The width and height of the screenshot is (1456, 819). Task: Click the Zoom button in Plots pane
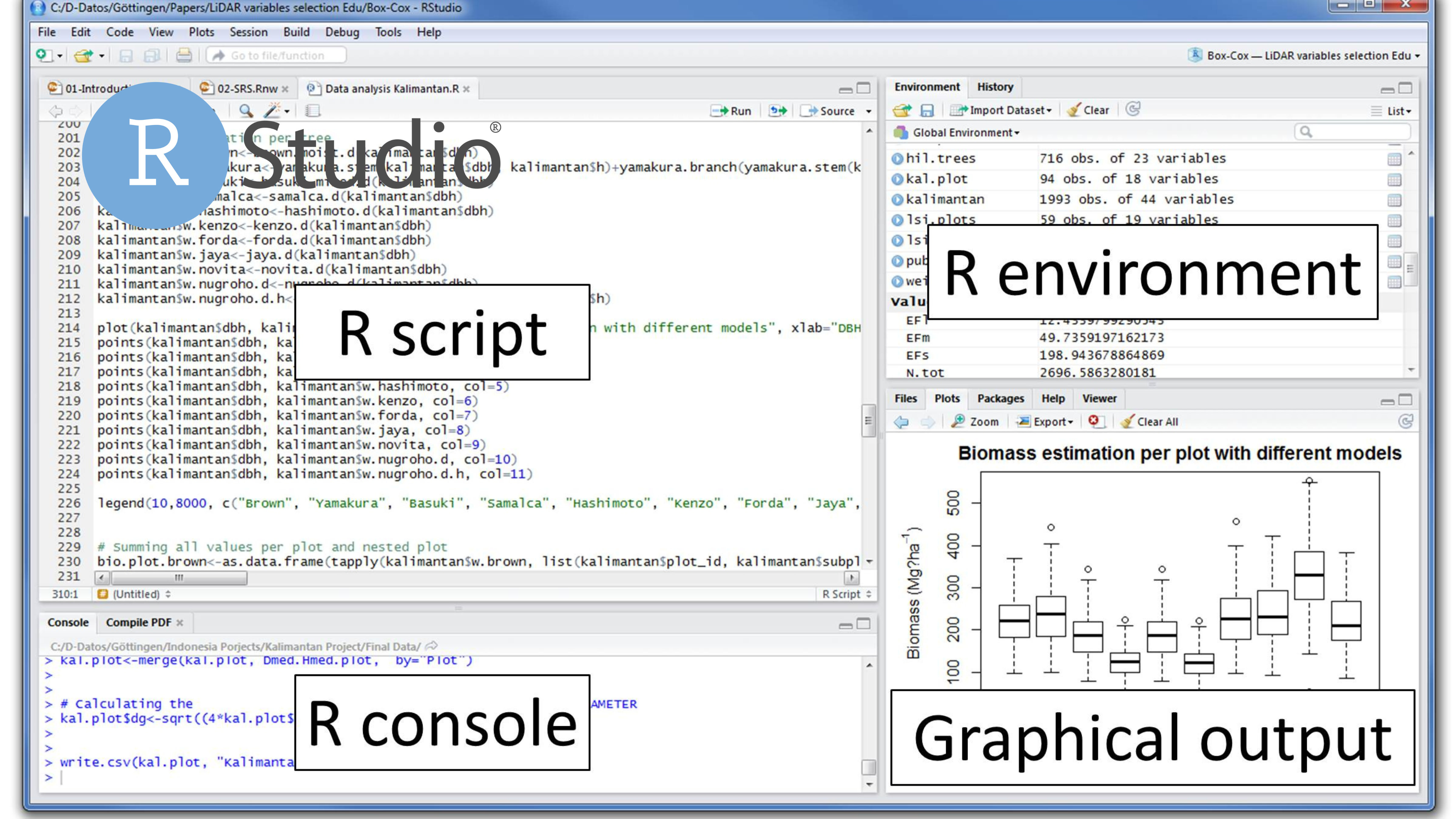975,422
